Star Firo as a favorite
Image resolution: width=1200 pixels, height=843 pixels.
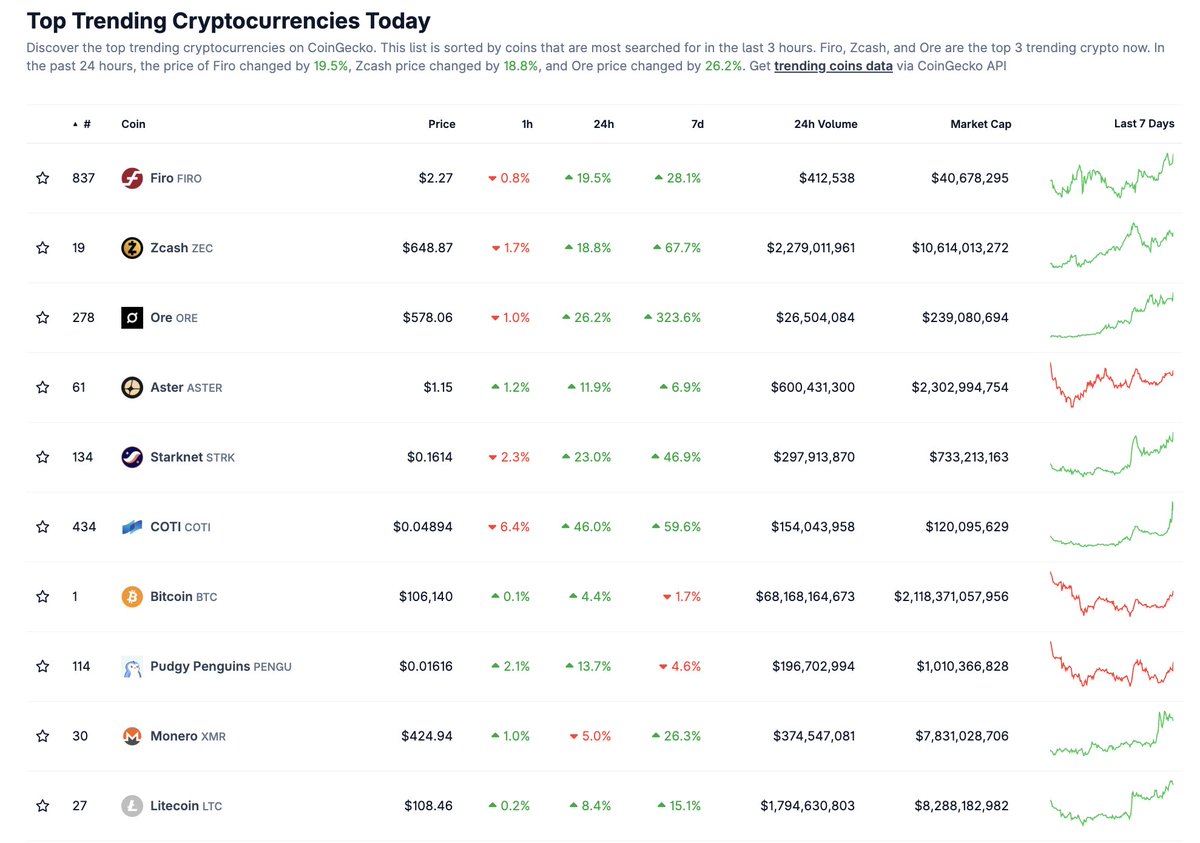point(42,178)
